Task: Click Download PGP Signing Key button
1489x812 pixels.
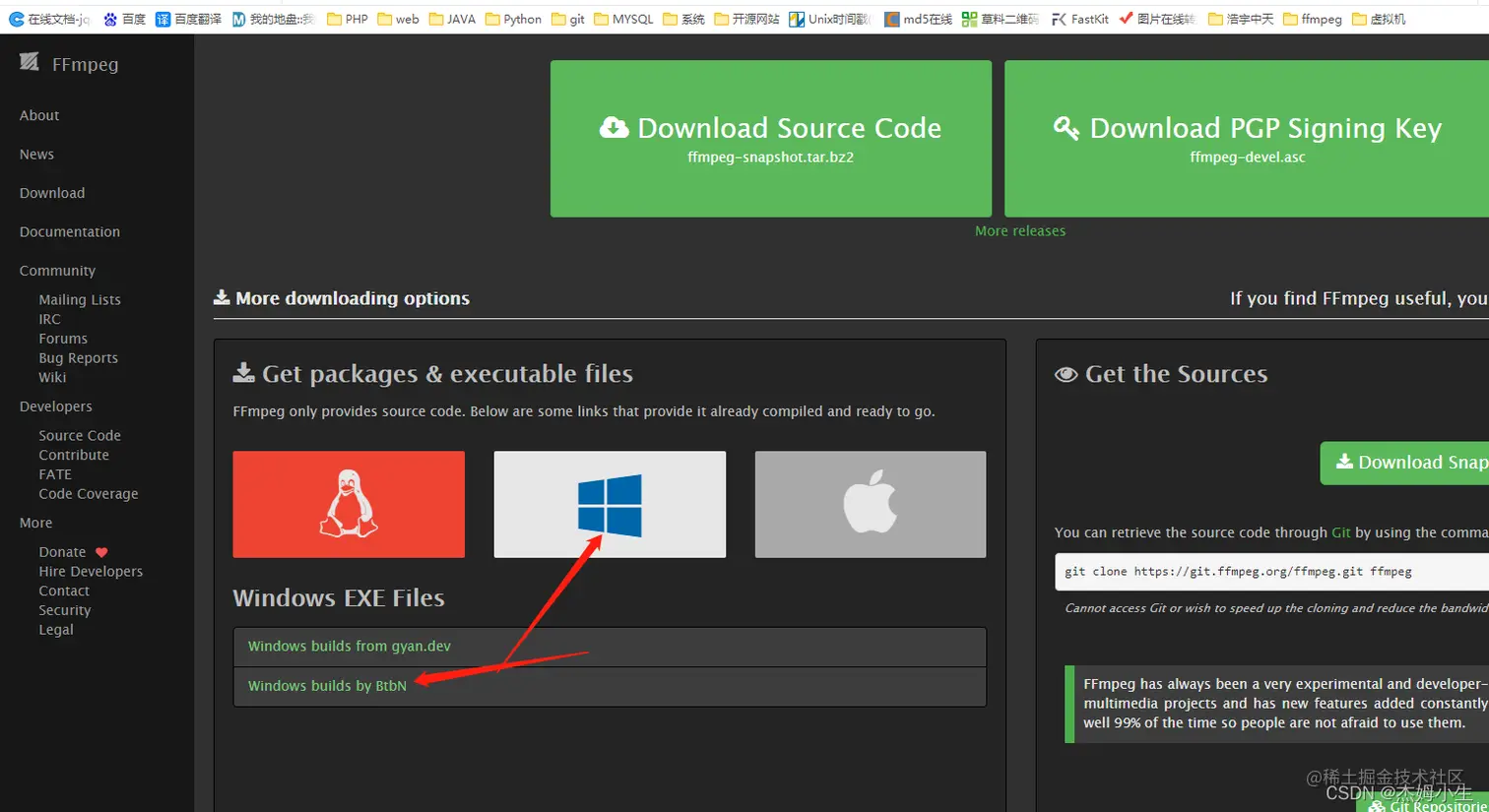Action: pos(1247,139)
